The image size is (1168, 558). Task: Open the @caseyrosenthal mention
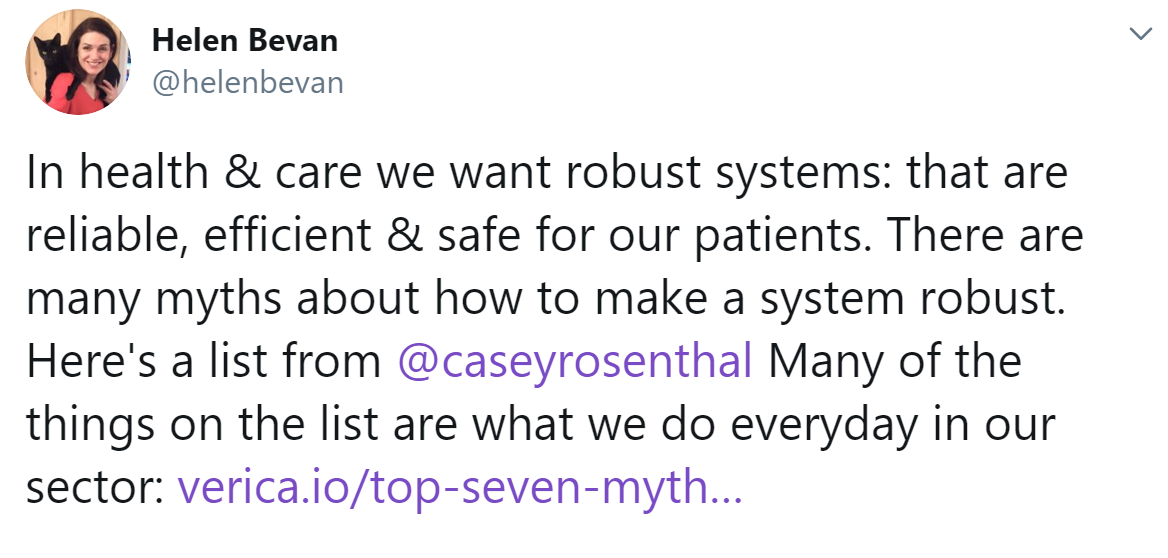574,361
